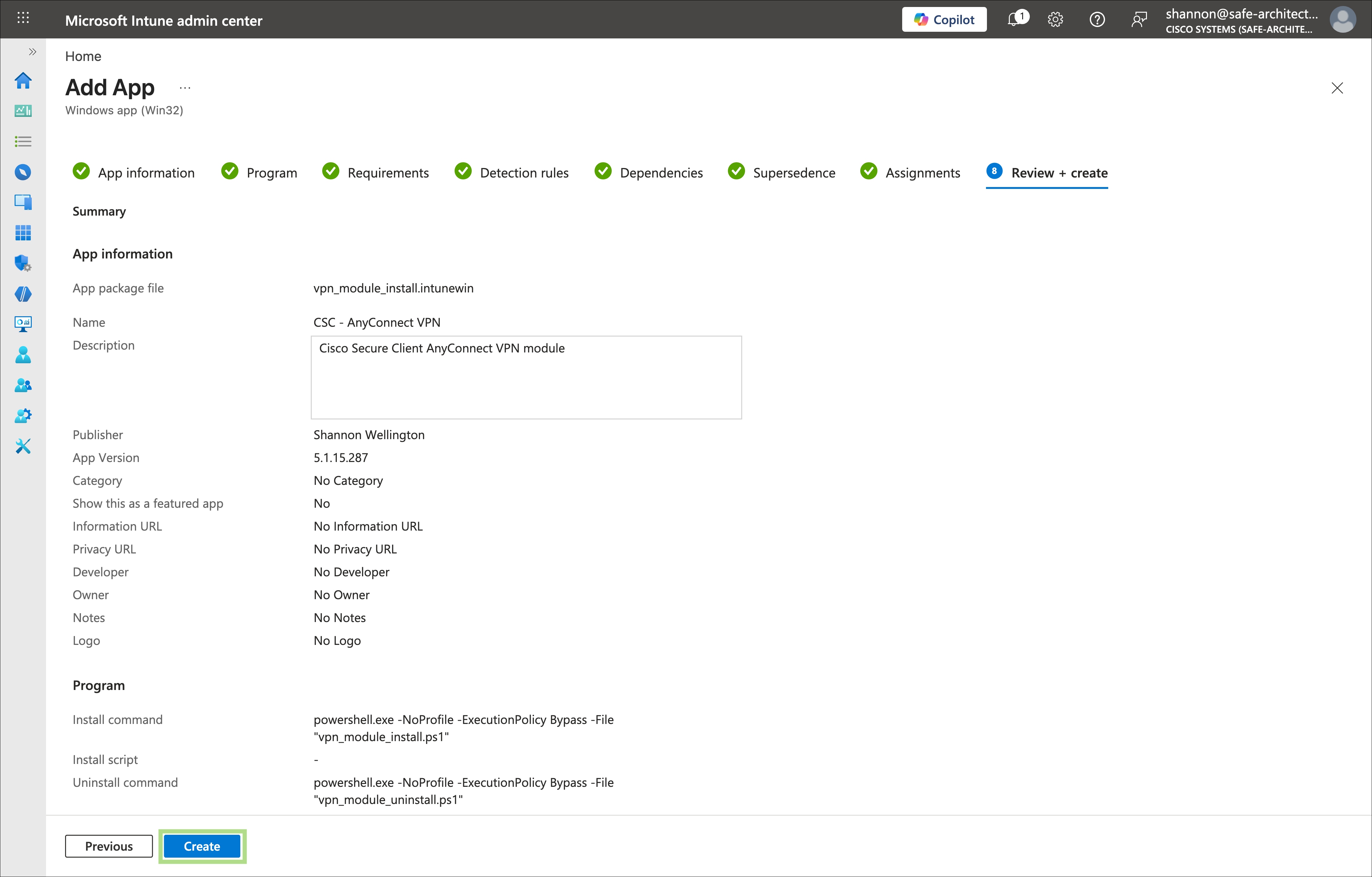Select the No Developer value
The image size is (1372, 877).
pos(351,572)
